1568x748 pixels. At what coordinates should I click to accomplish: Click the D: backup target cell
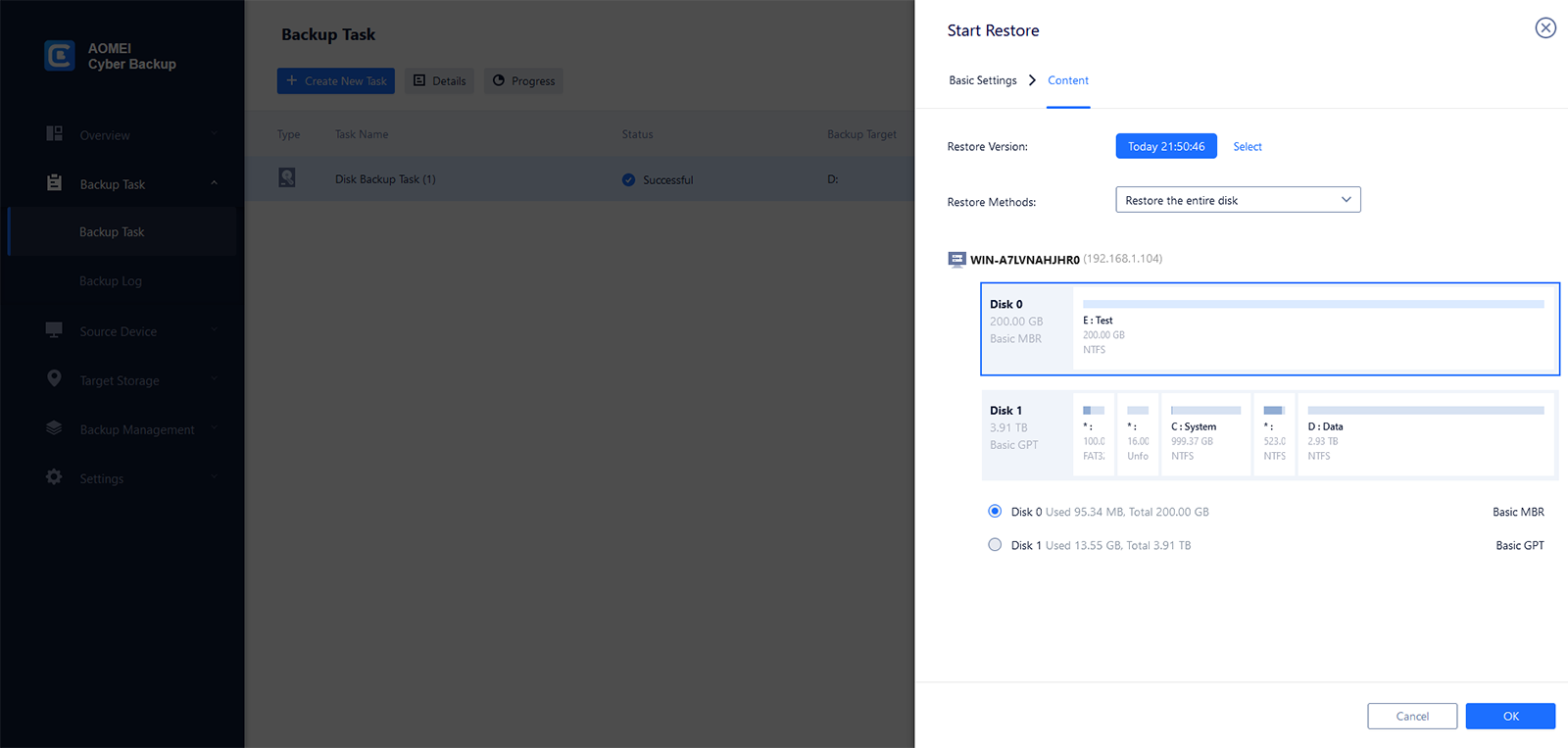[x=833, y=179]
